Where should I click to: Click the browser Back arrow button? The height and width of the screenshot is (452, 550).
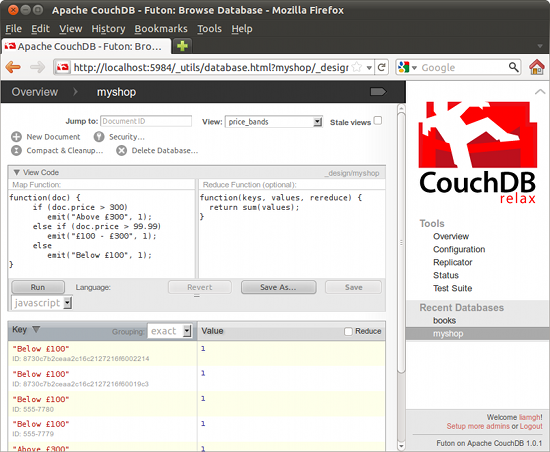click(13, 67)
